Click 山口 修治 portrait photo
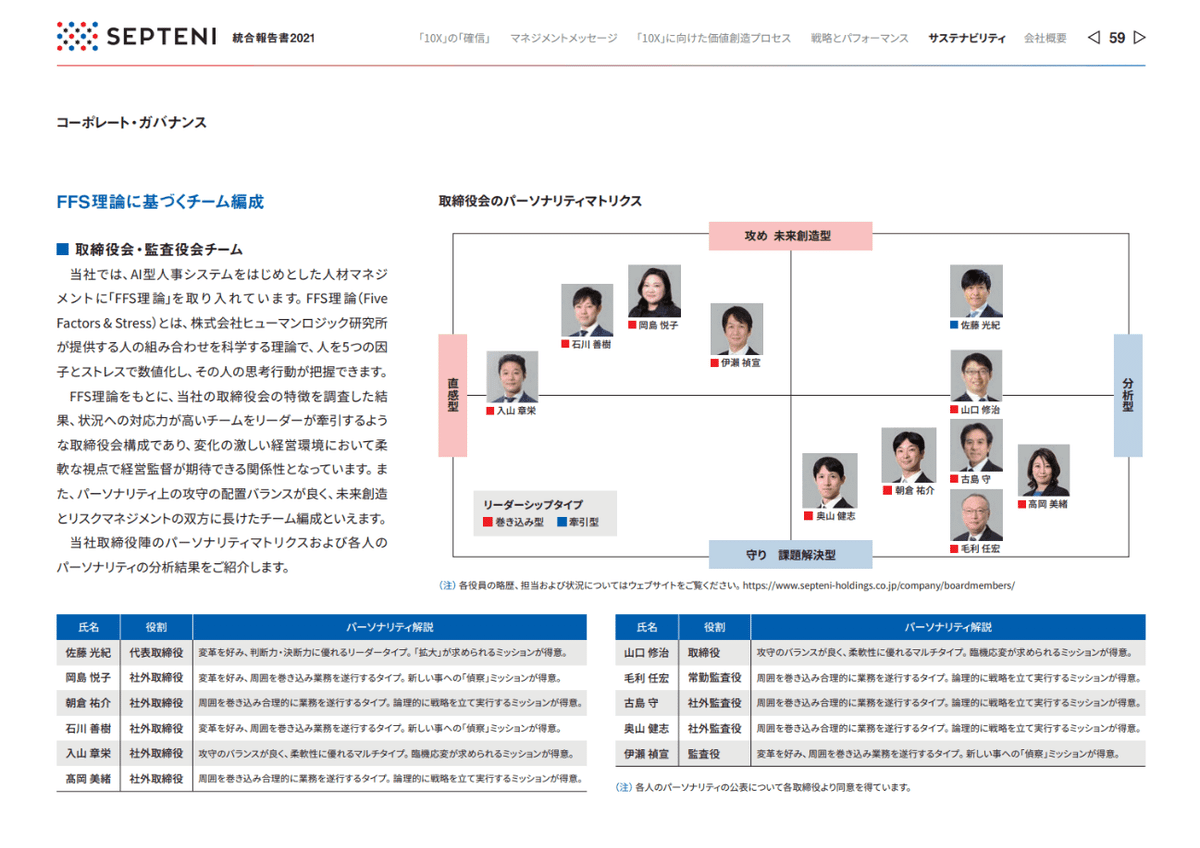The height and width of the screenshot is (848, 1200). (976, 376)
